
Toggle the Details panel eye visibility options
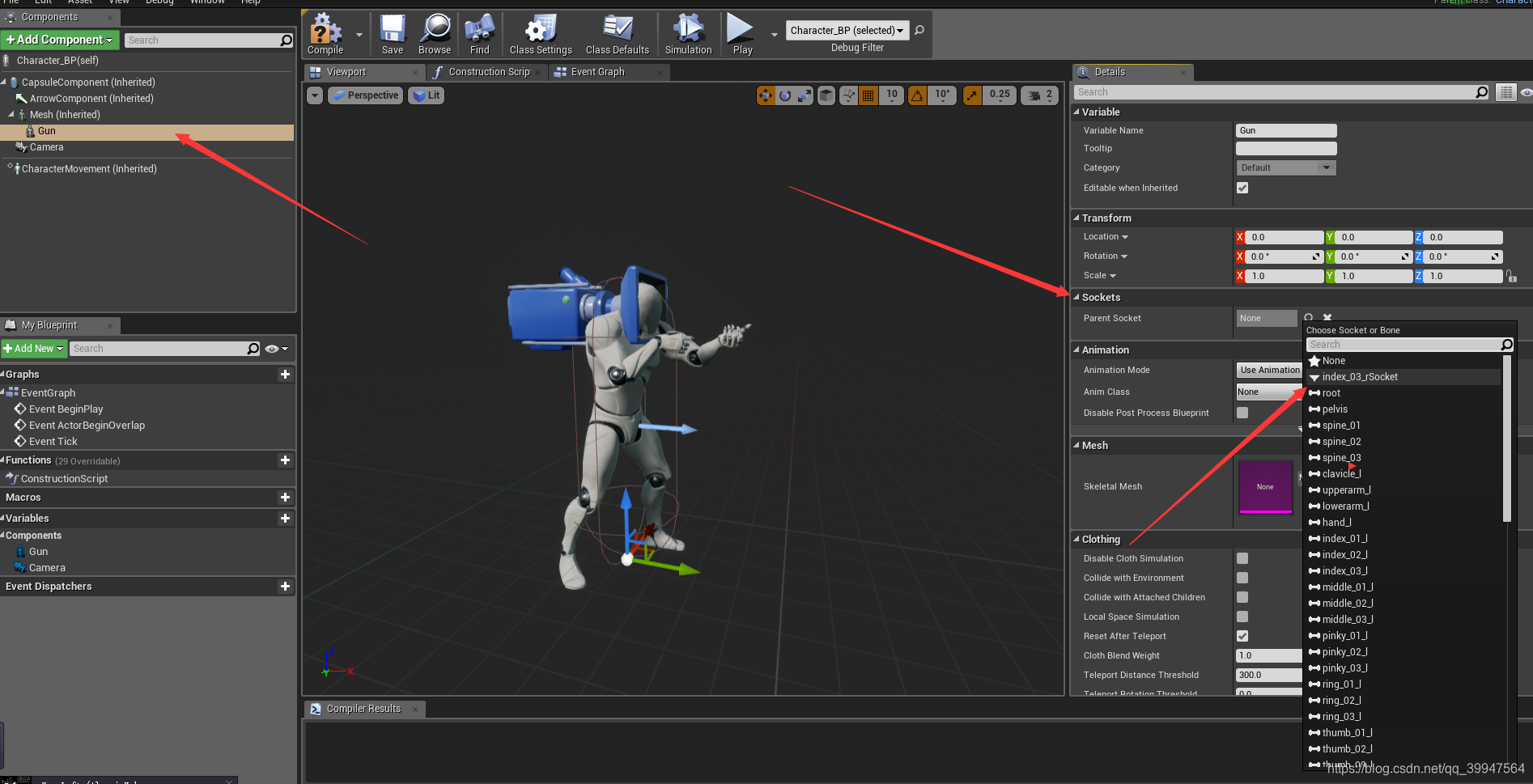(x=1526, y=92)
